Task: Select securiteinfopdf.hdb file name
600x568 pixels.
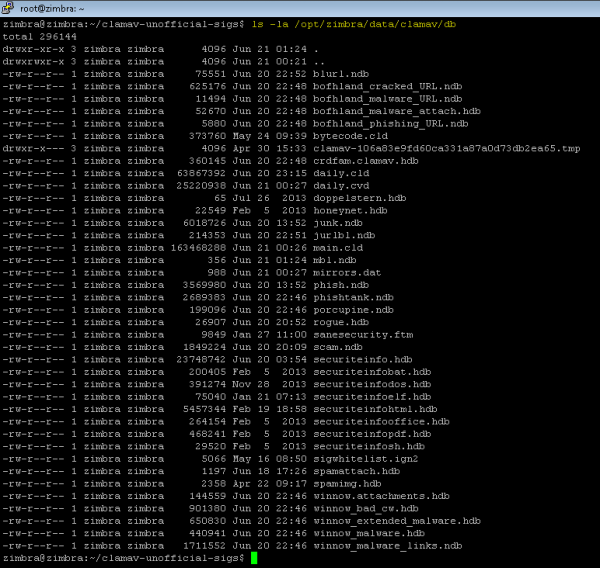Action: [372, 434]
